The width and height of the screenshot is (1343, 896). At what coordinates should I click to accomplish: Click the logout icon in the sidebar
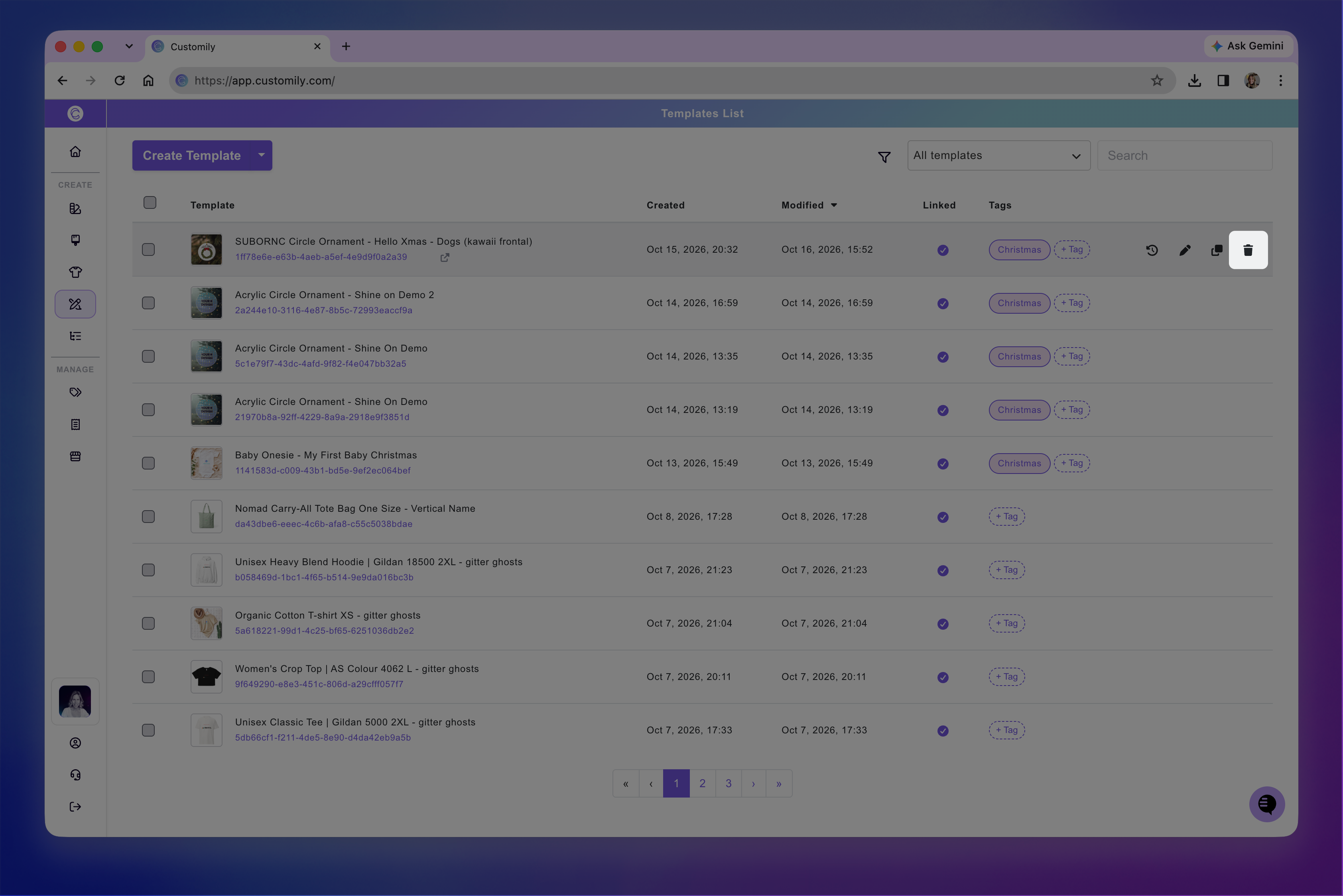click(75, 807)
